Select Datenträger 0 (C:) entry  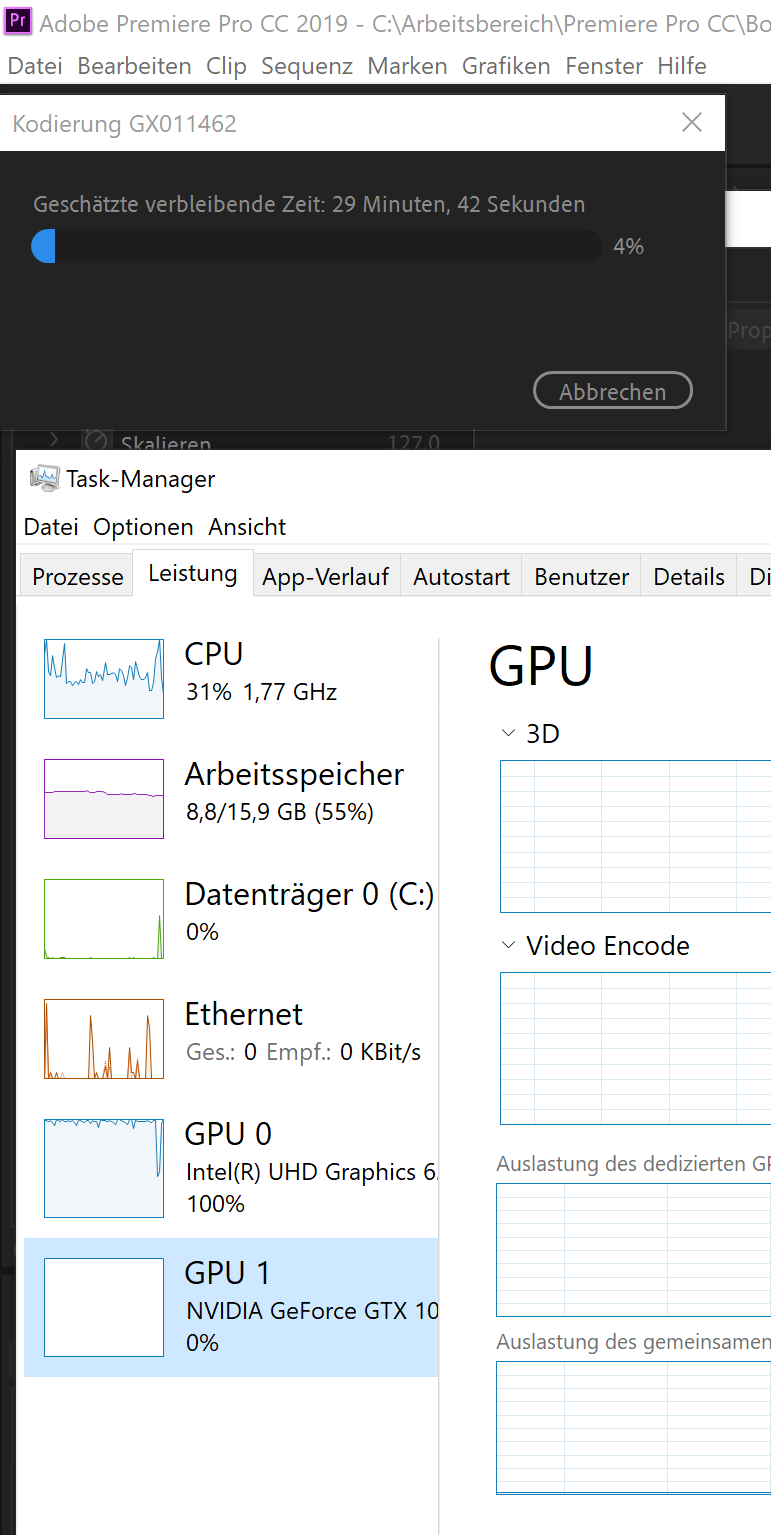[231, 918]
